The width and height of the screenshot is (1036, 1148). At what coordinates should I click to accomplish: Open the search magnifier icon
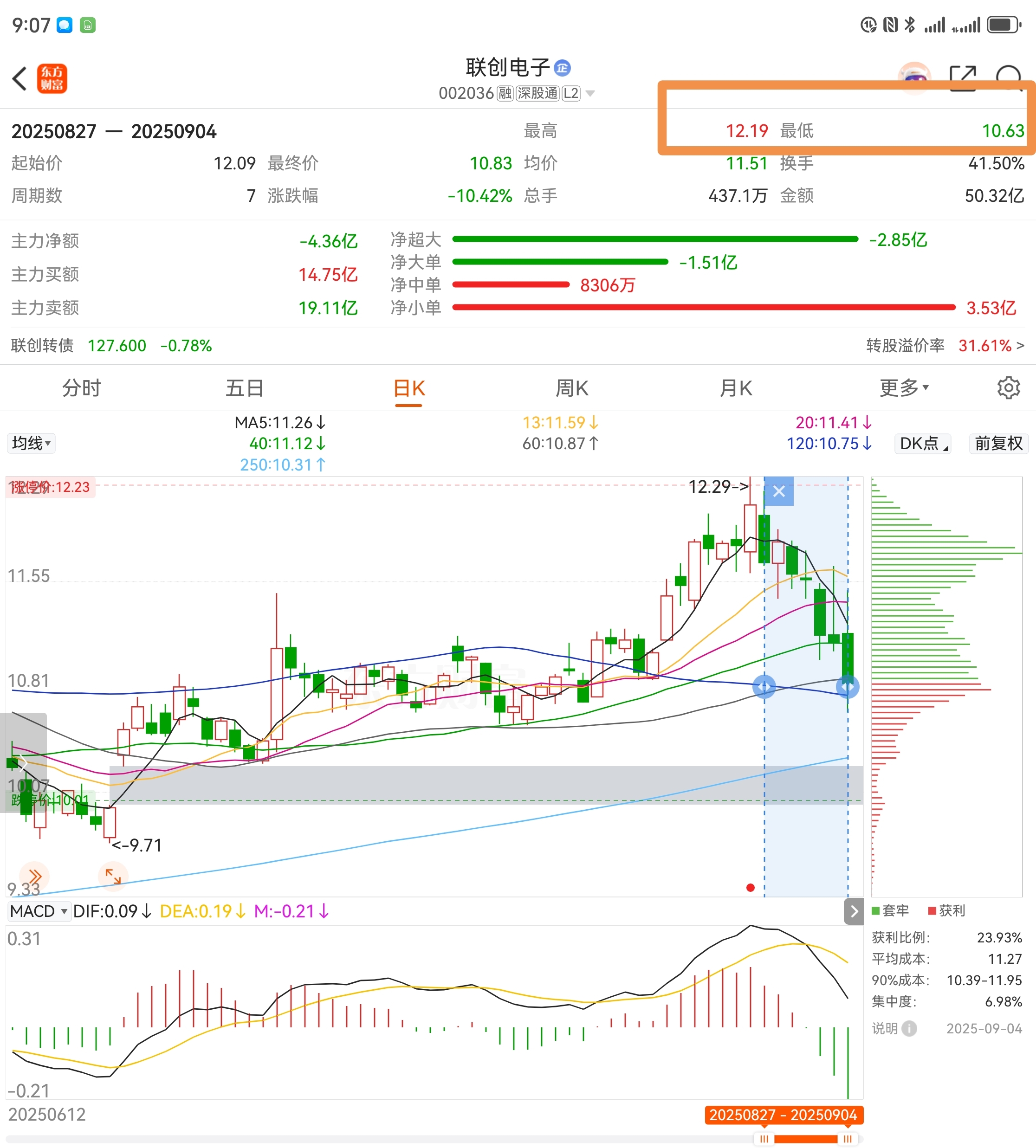(1009, 77)
